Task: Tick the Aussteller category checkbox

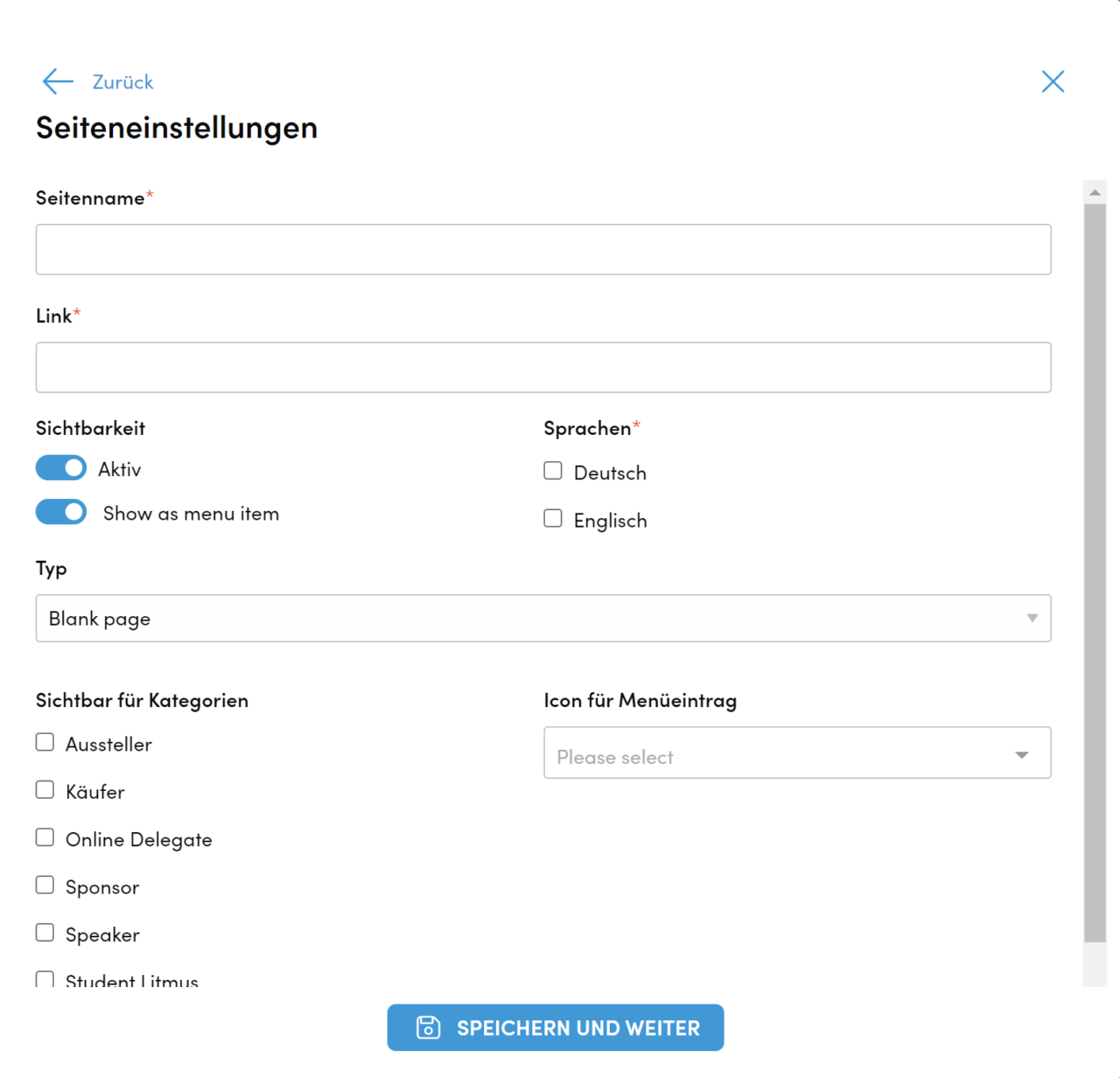Action: (x=45, y=742)
